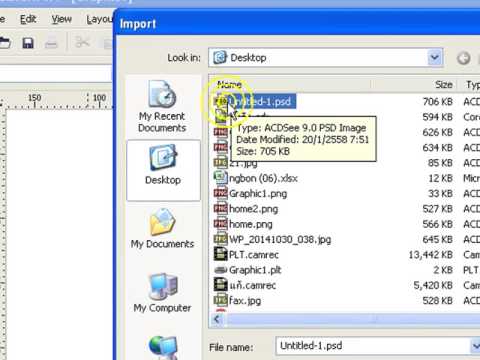The width and height of the screenshot is (480, 360).
Task: Click the 2 KB size cell
Action: pos(443,270)
